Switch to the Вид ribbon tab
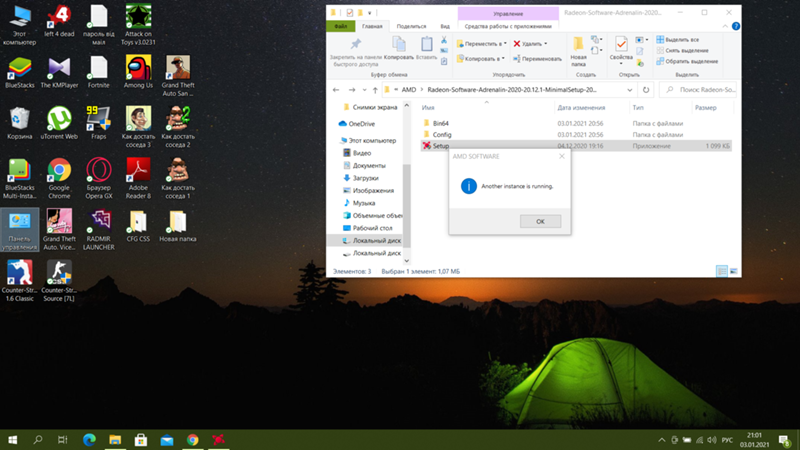 (x=446, y=27)
